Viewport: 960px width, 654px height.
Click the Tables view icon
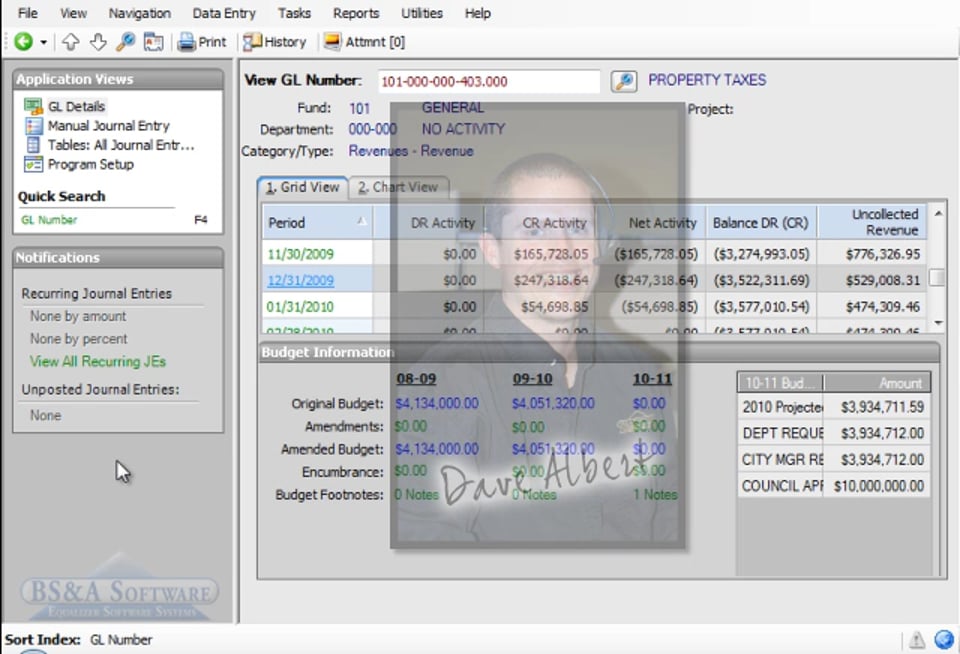pyautogui.click(x=33, y=145)
